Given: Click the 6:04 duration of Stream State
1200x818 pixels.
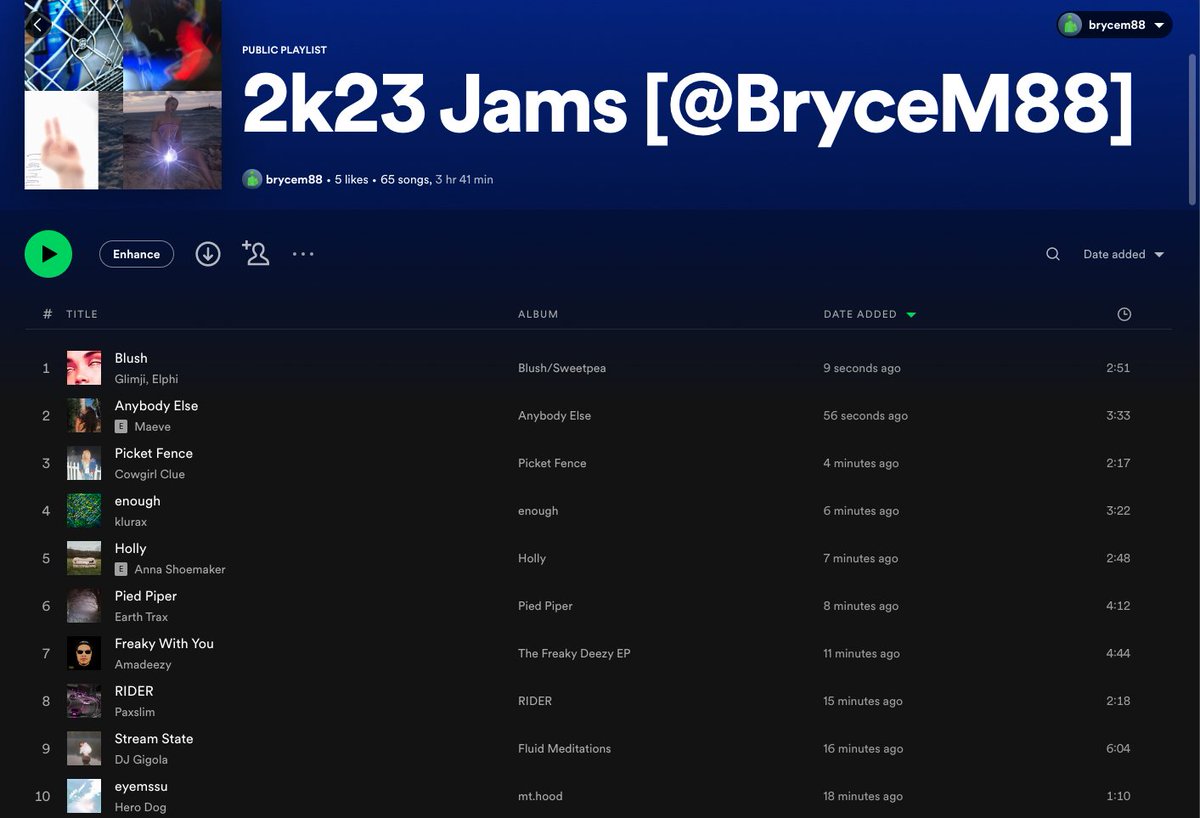Looking at the screenshot, I should [1118, 748].
